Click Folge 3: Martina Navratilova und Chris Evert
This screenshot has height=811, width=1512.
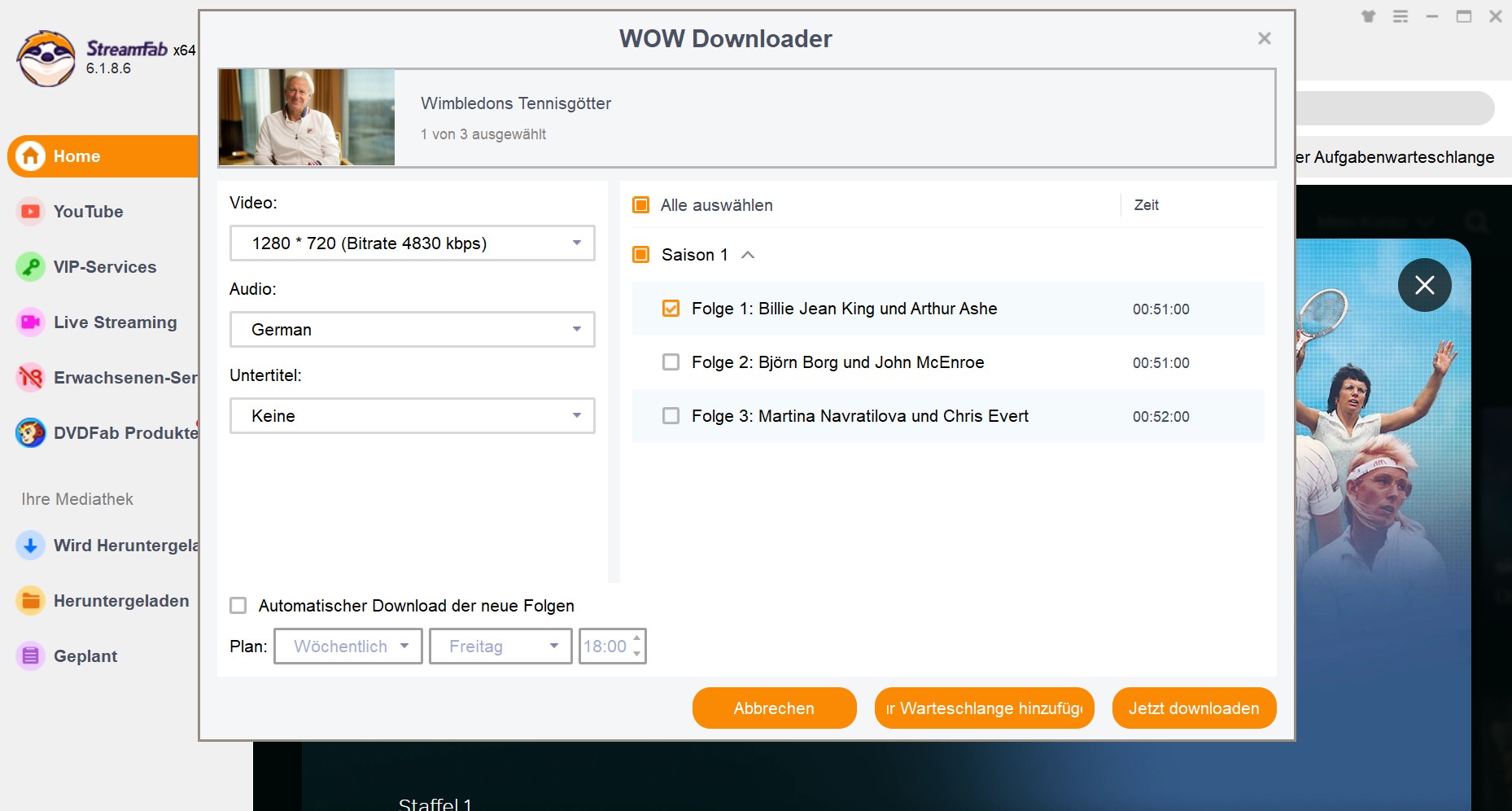(860, 416)
